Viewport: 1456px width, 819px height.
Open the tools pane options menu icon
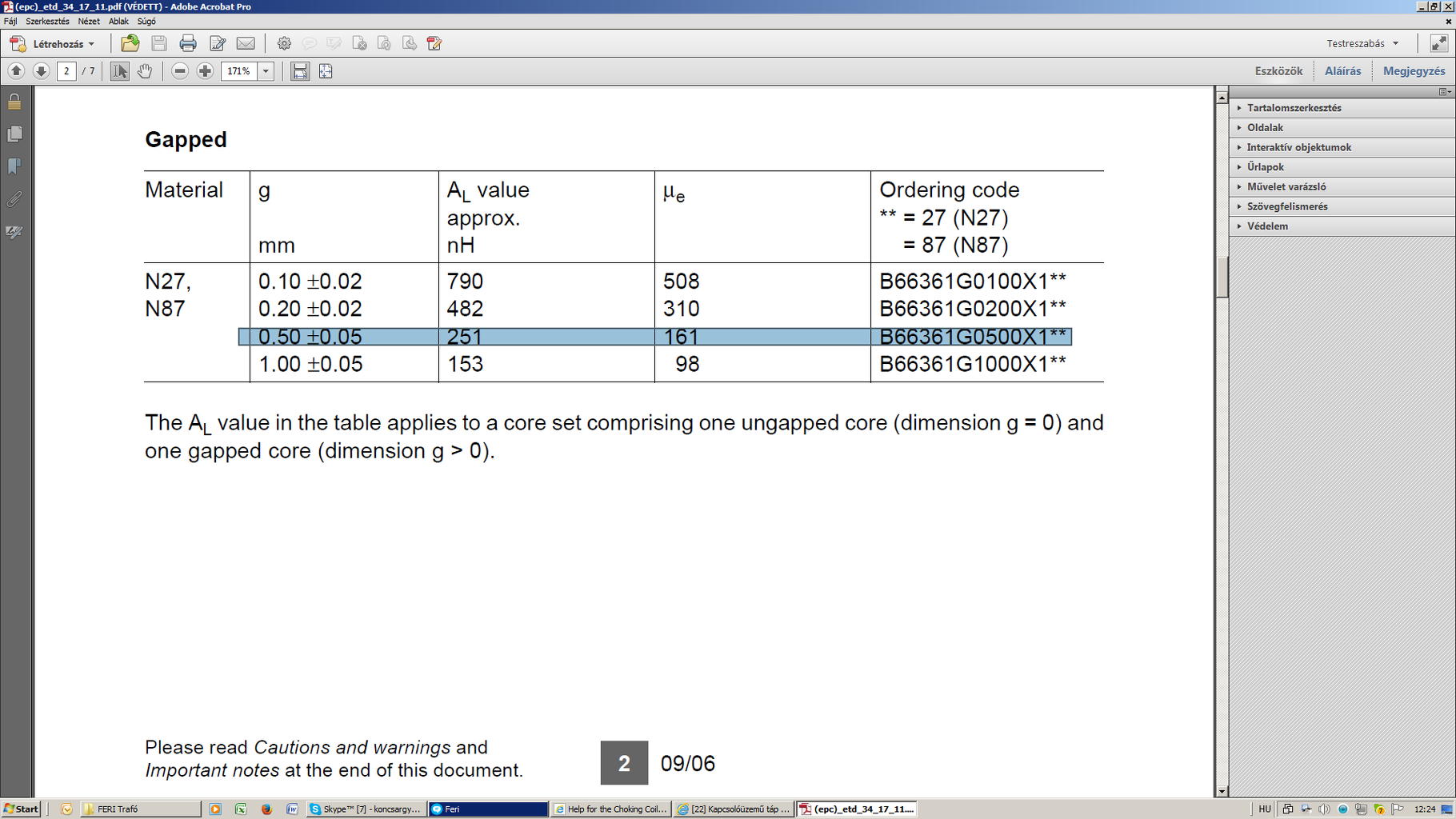pos(1445,92)
